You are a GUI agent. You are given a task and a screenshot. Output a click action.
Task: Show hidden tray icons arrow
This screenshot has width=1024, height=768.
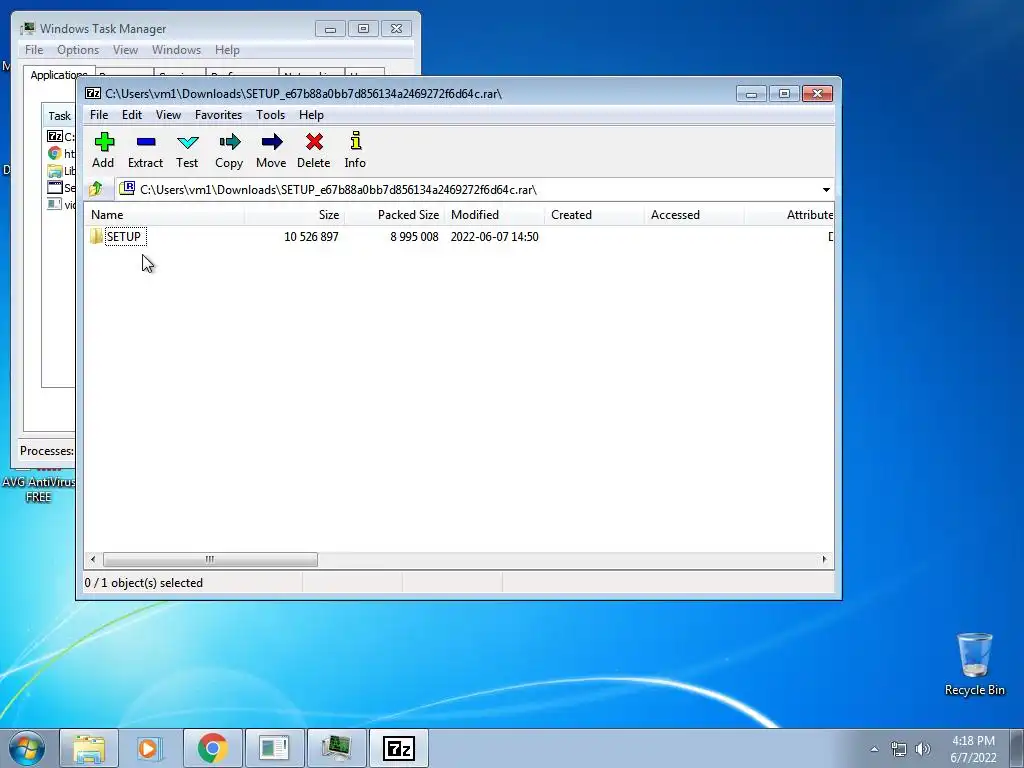[x=874, y=749]
